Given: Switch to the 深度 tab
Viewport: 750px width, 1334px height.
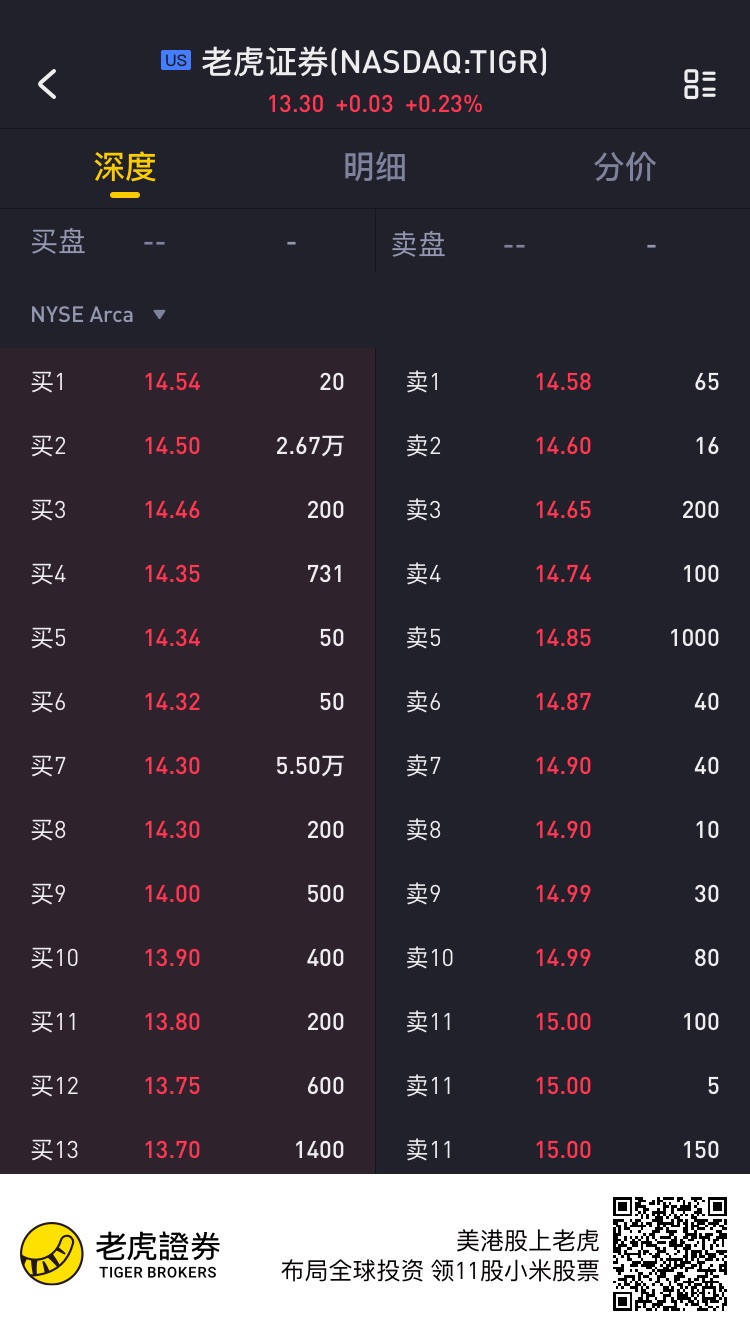Looking at the screenshot, I should click(125, 167).
